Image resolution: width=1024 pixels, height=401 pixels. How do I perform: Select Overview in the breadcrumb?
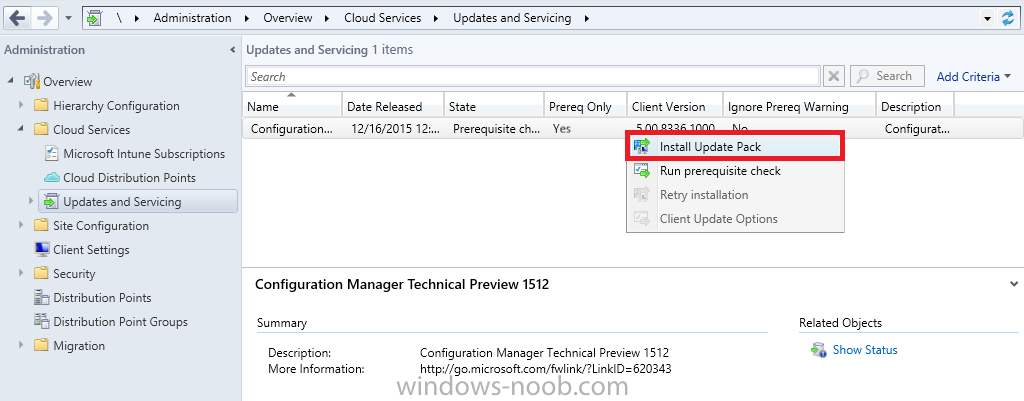(288, 18)
